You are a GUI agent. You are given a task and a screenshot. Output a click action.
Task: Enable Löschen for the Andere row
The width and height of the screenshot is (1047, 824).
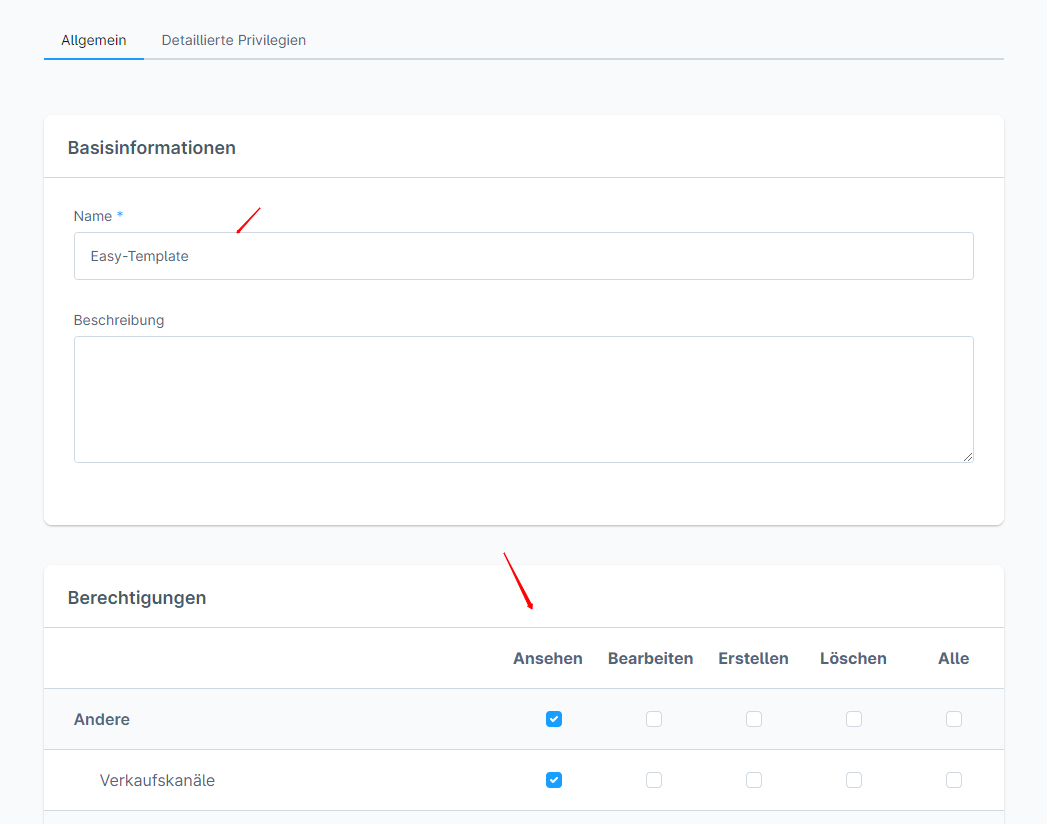point(854,719)
